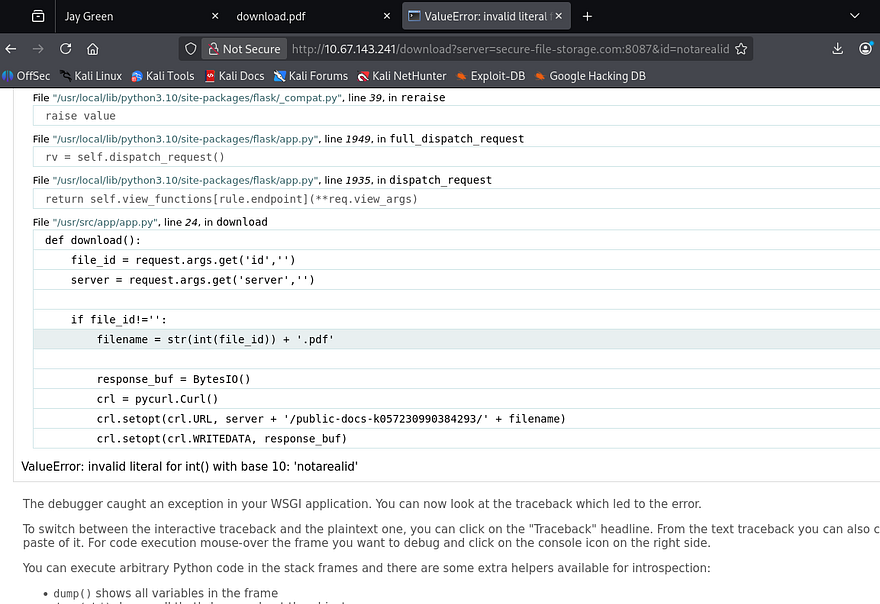Open the downloads panel
The image size is (880, 604).
pos(838,49)
